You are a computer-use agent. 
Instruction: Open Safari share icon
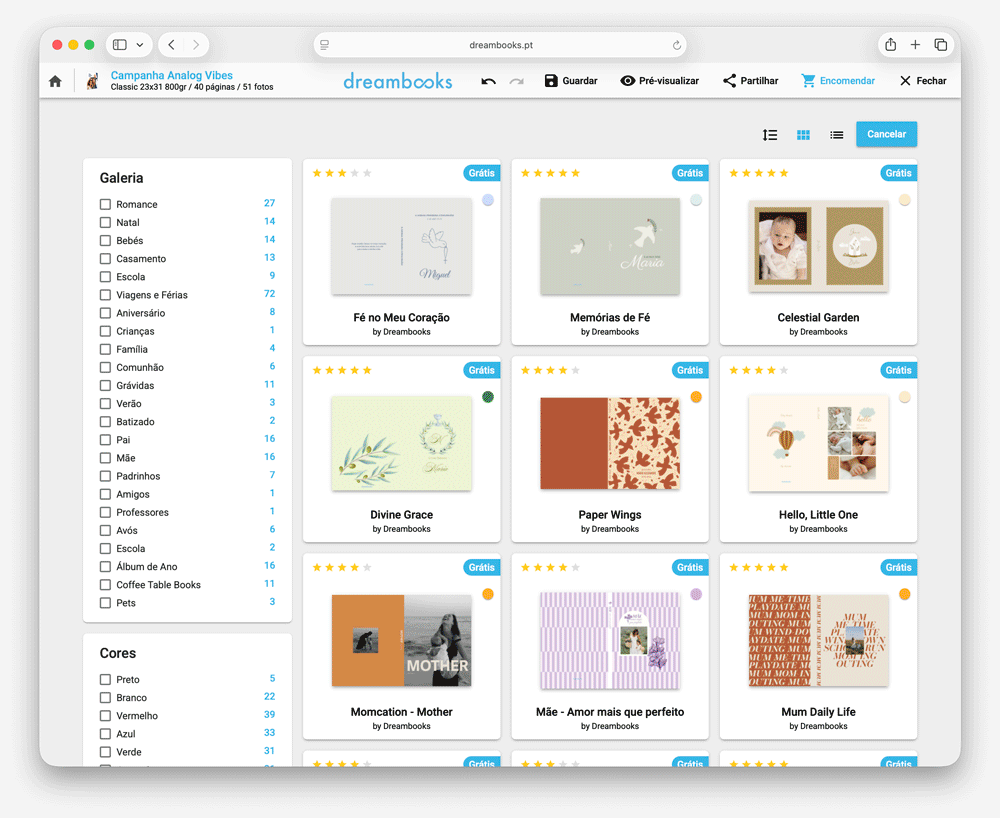point(891,44)
